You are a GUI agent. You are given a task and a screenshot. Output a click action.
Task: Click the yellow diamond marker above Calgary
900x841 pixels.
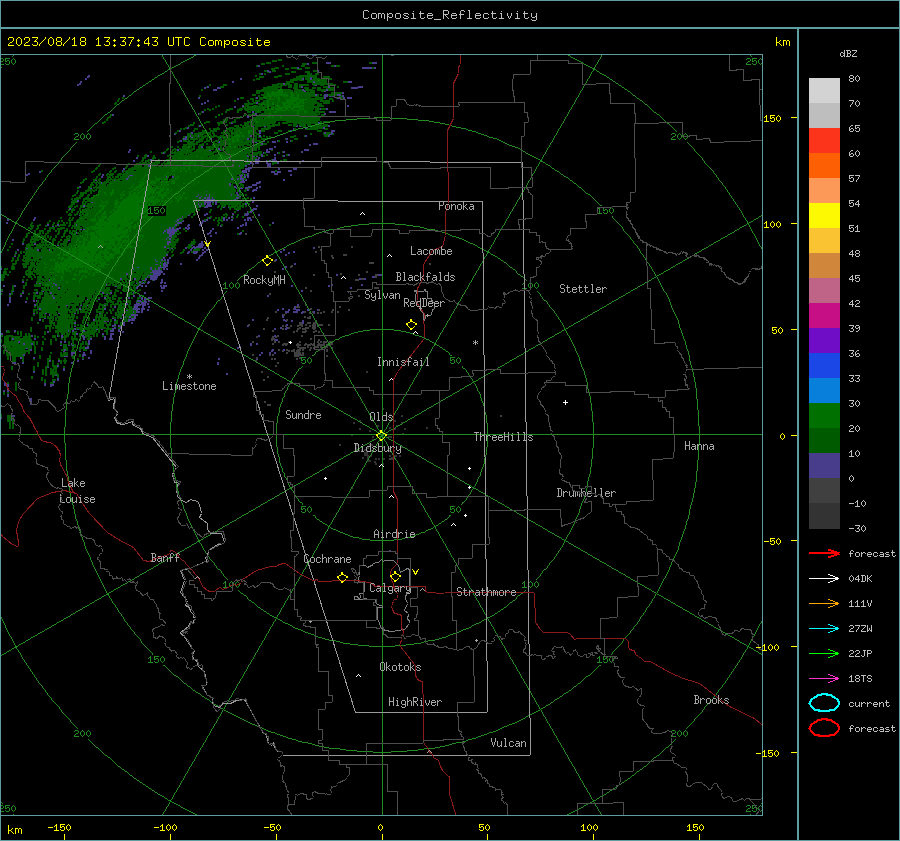[x=395, y=576]
